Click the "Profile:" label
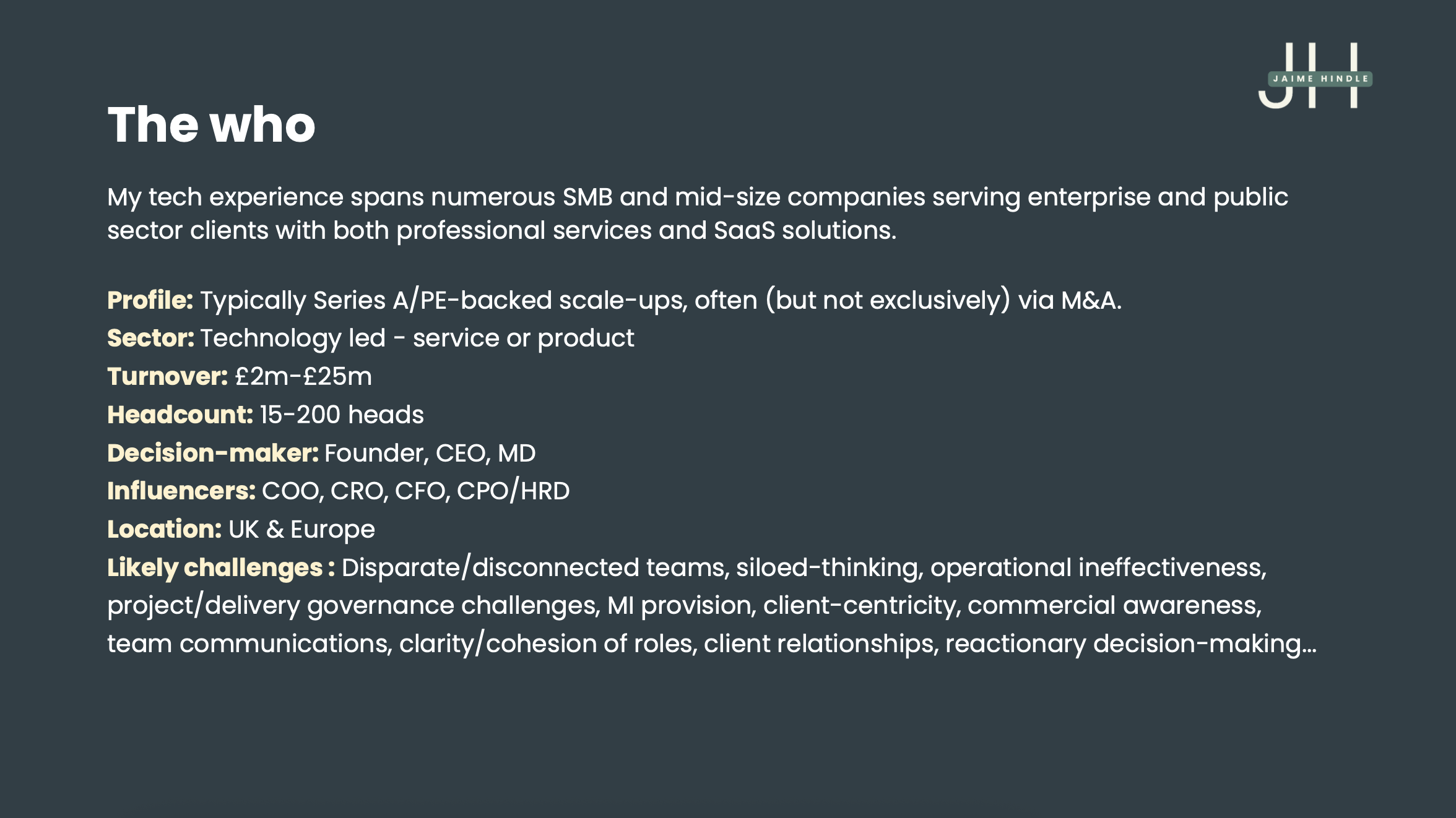This screenshot has height=818, width=1456. click(150, 301)
